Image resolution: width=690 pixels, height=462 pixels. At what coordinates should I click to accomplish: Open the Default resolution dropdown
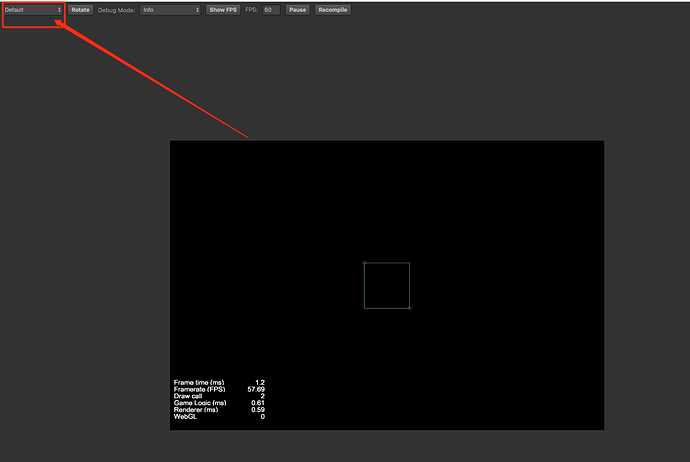tap(33, 10)
